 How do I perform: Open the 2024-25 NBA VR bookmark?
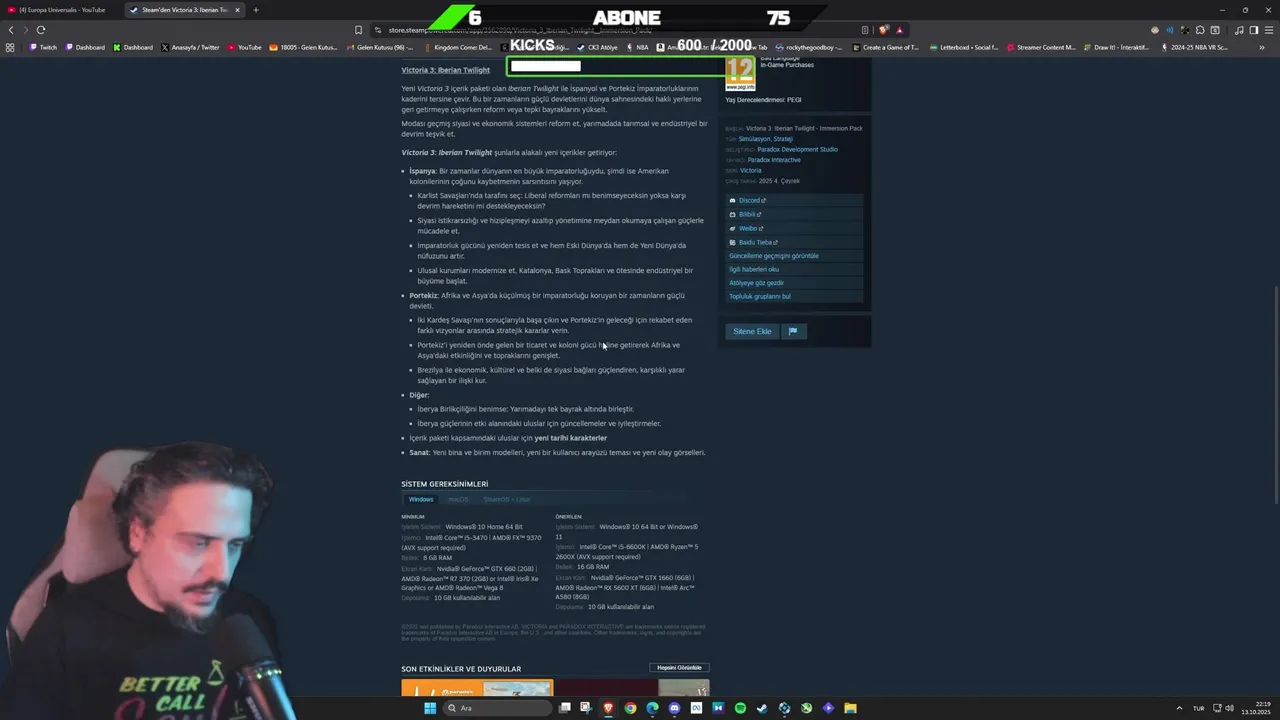click(x=1195, y=47)
